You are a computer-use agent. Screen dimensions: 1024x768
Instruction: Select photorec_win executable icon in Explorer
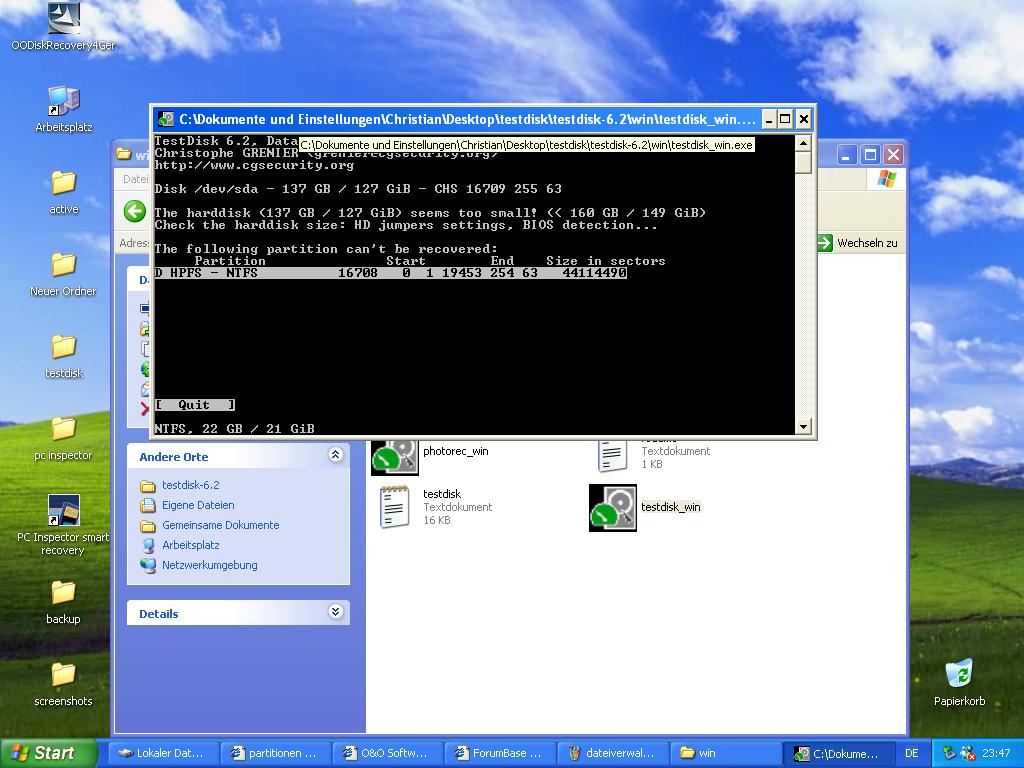(394, 456)
